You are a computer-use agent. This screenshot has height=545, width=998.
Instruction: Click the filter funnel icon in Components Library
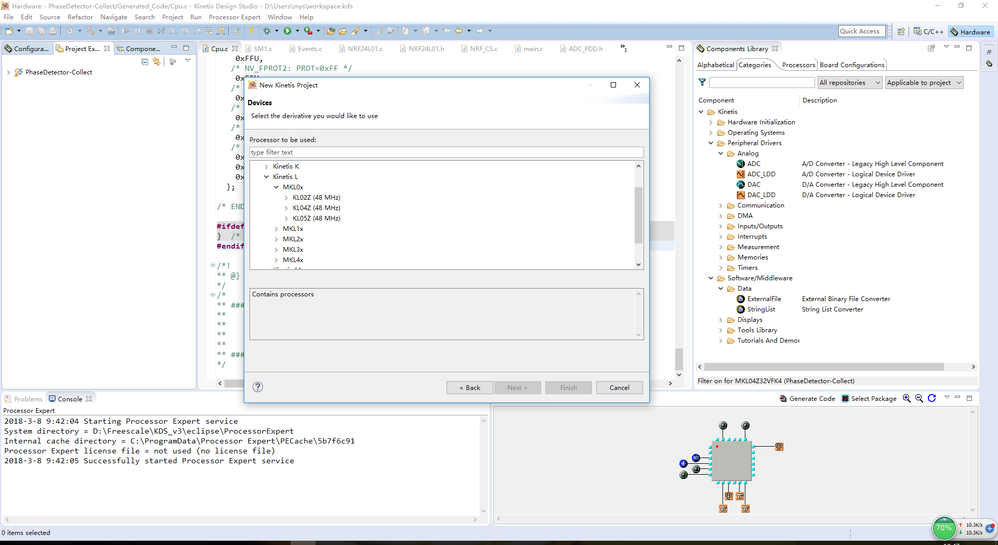702,82
